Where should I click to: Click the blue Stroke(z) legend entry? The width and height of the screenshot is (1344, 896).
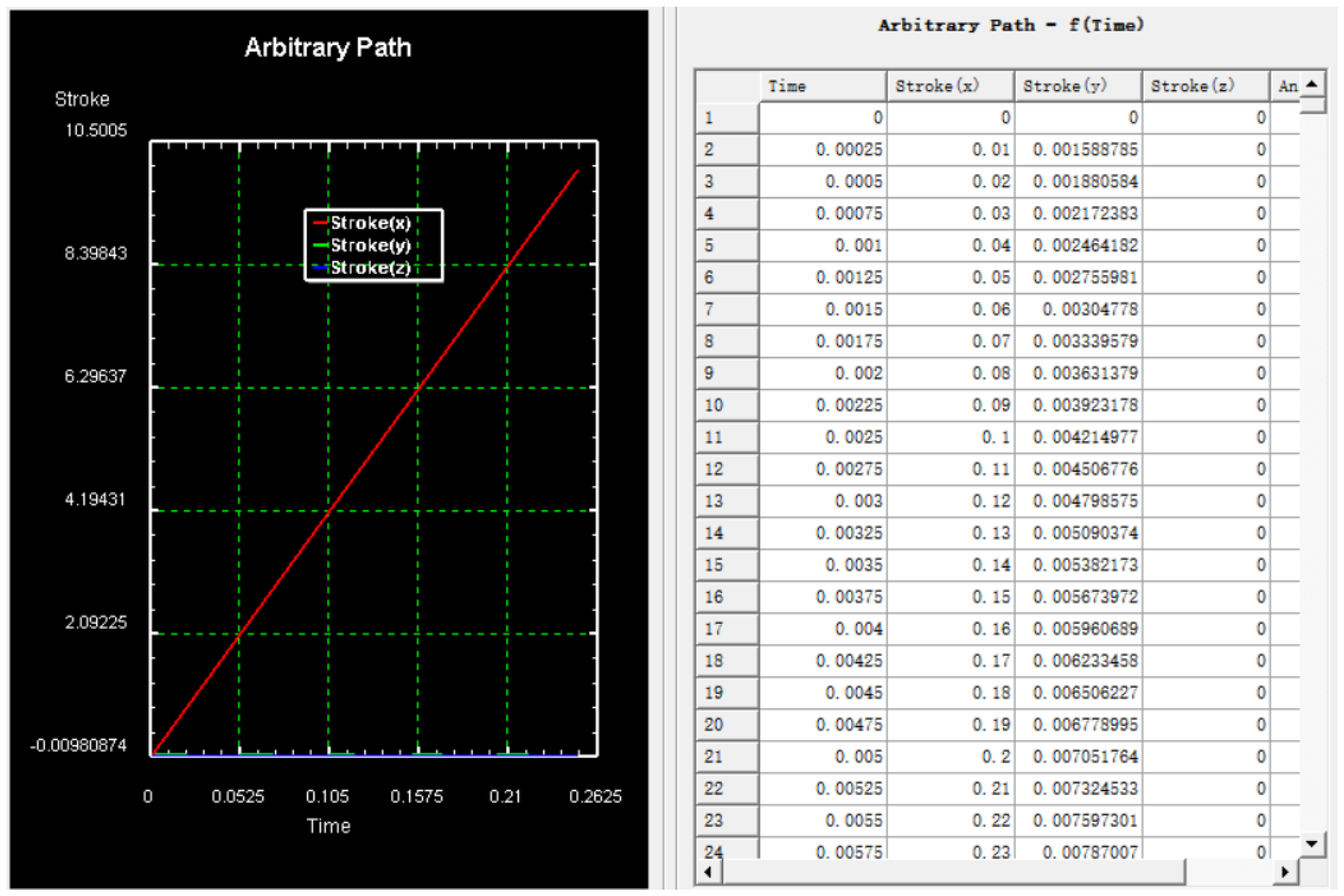pyautogui.click(x=370, y=268)
